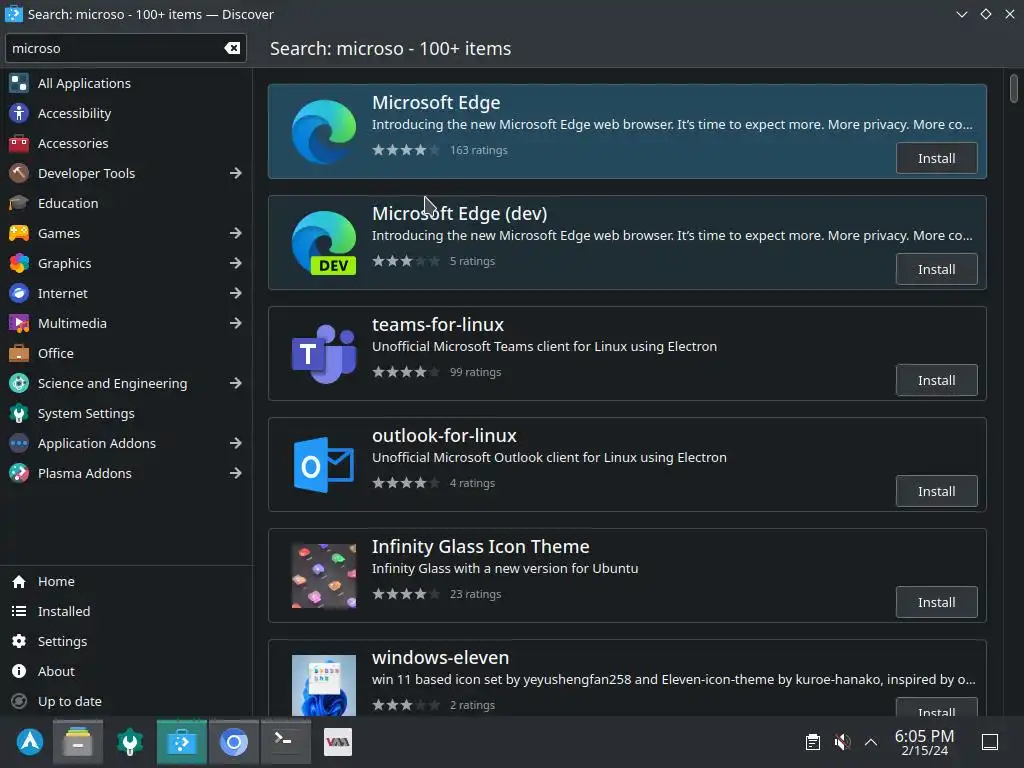Image resolution: width=1024 pixels, height=768 pixels.
Task: Click the teams-for-linux app logo
Action: pyautogui.click(x=324, y=353)
